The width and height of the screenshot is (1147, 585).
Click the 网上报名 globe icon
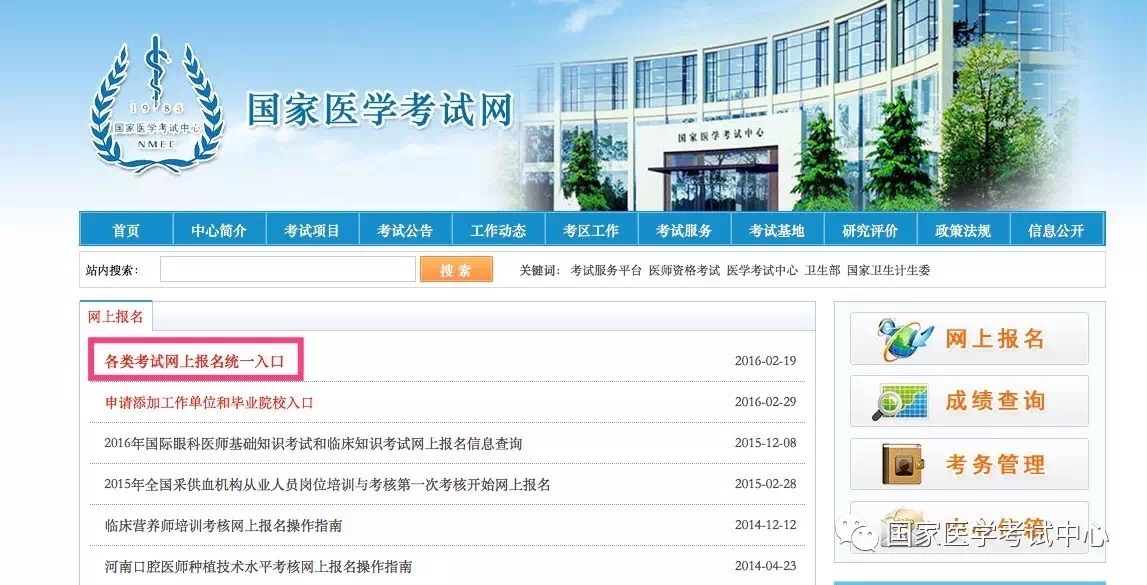(905, 339)
